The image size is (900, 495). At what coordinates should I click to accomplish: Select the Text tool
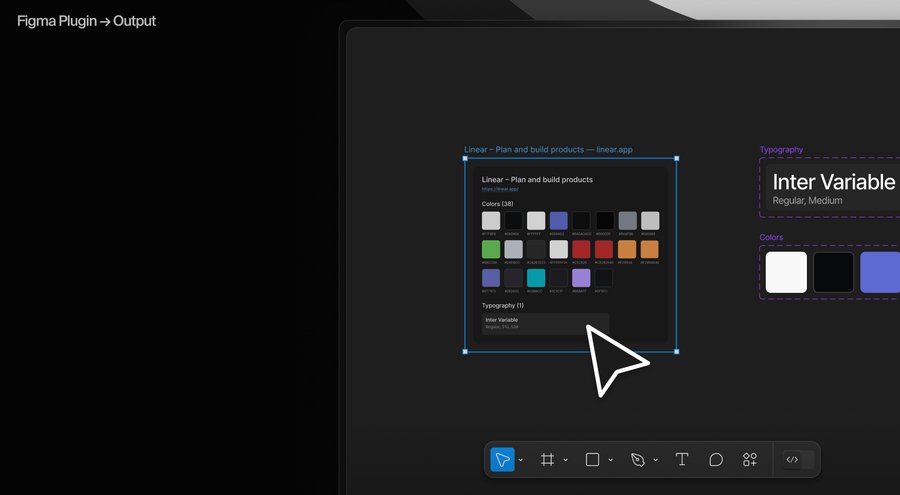tap(682, 459)
